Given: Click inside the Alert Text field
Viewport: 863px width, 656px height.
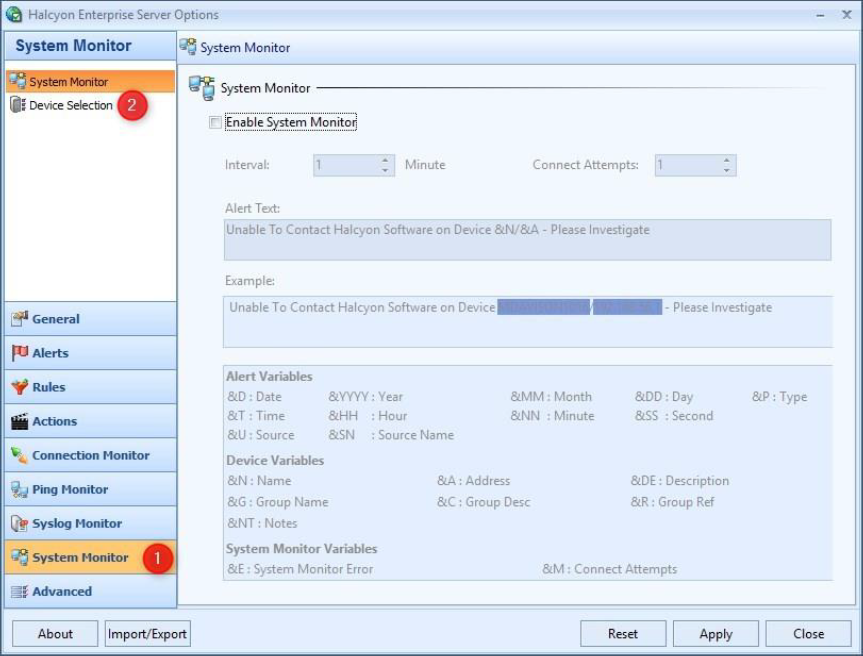Looking at the screenshot, I should (x=528, y=240).
